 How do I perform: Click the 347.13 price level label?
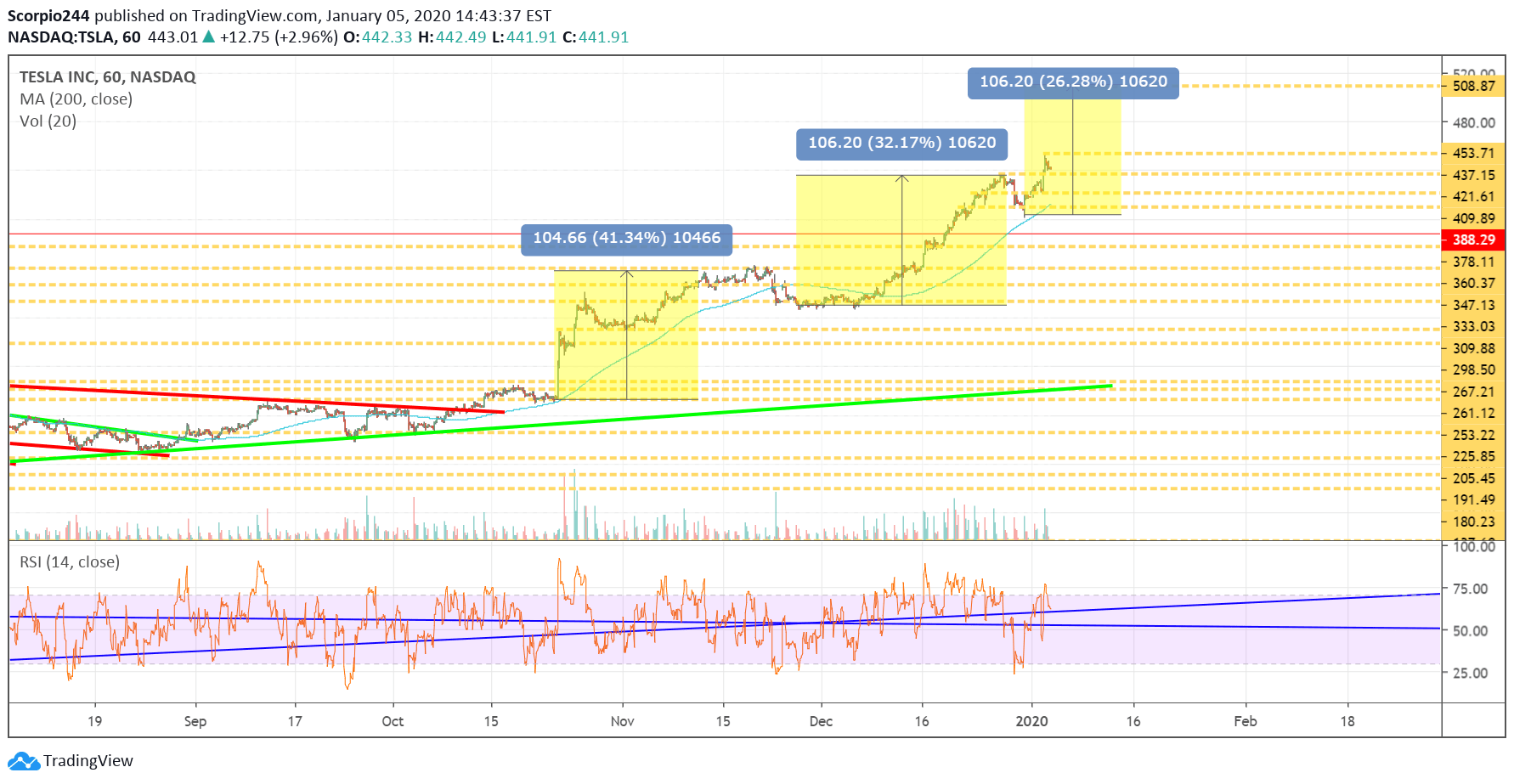pos(1473,305)
